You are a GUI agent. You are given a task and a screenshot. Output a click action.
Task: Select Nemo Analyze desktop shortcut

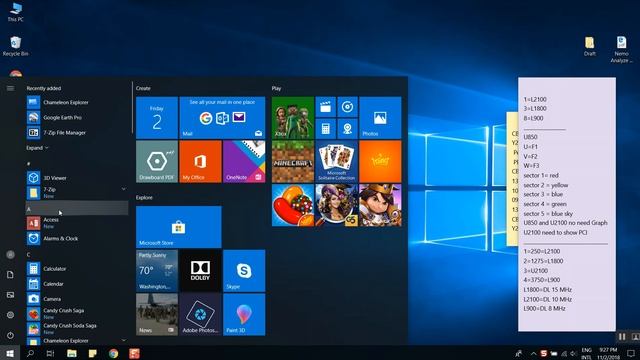(621, 49)
